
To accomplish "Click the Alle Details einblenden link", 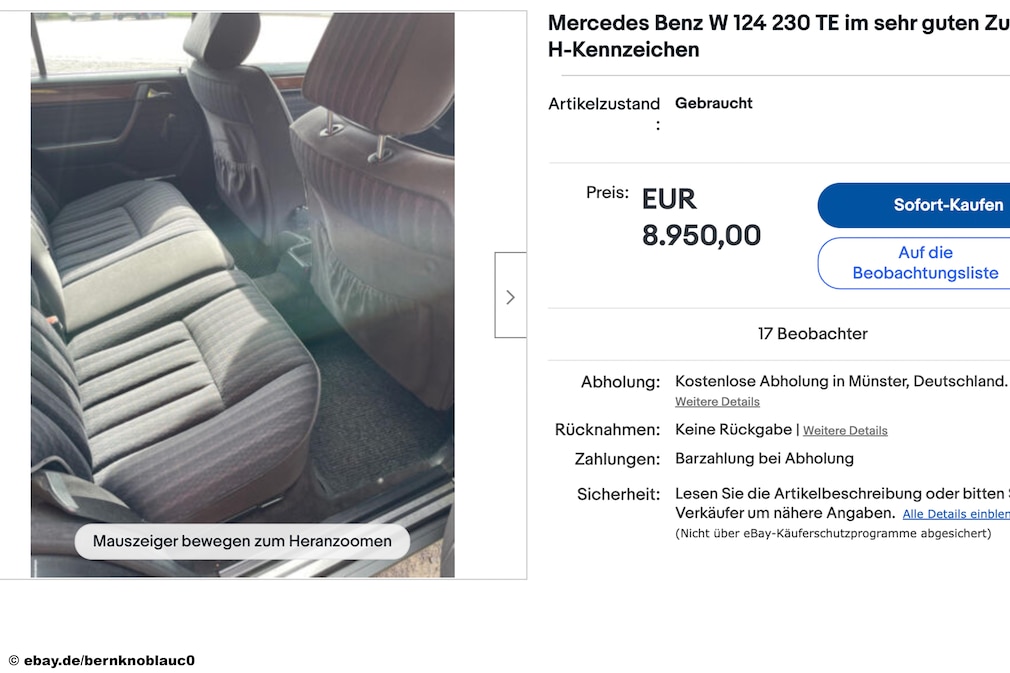I will click(x=956, y=514).
